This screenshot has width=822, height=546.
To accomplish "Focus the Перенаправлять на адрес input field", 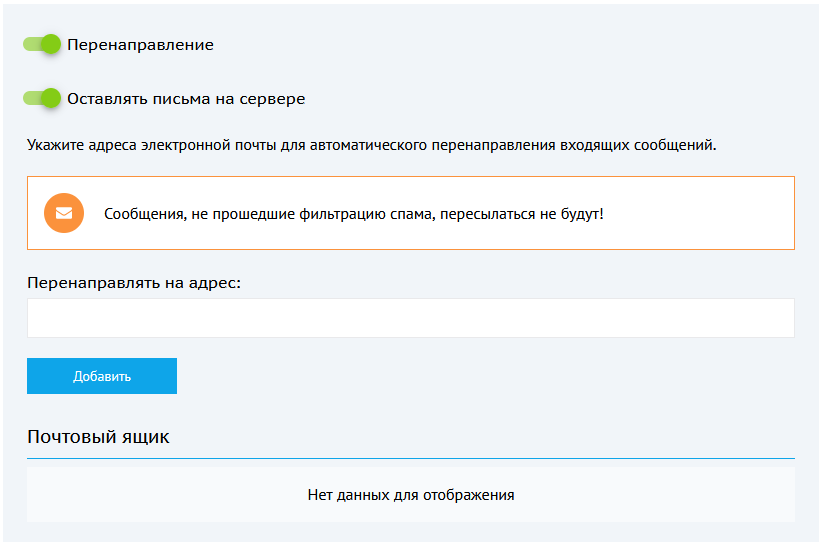I will 410,318.
